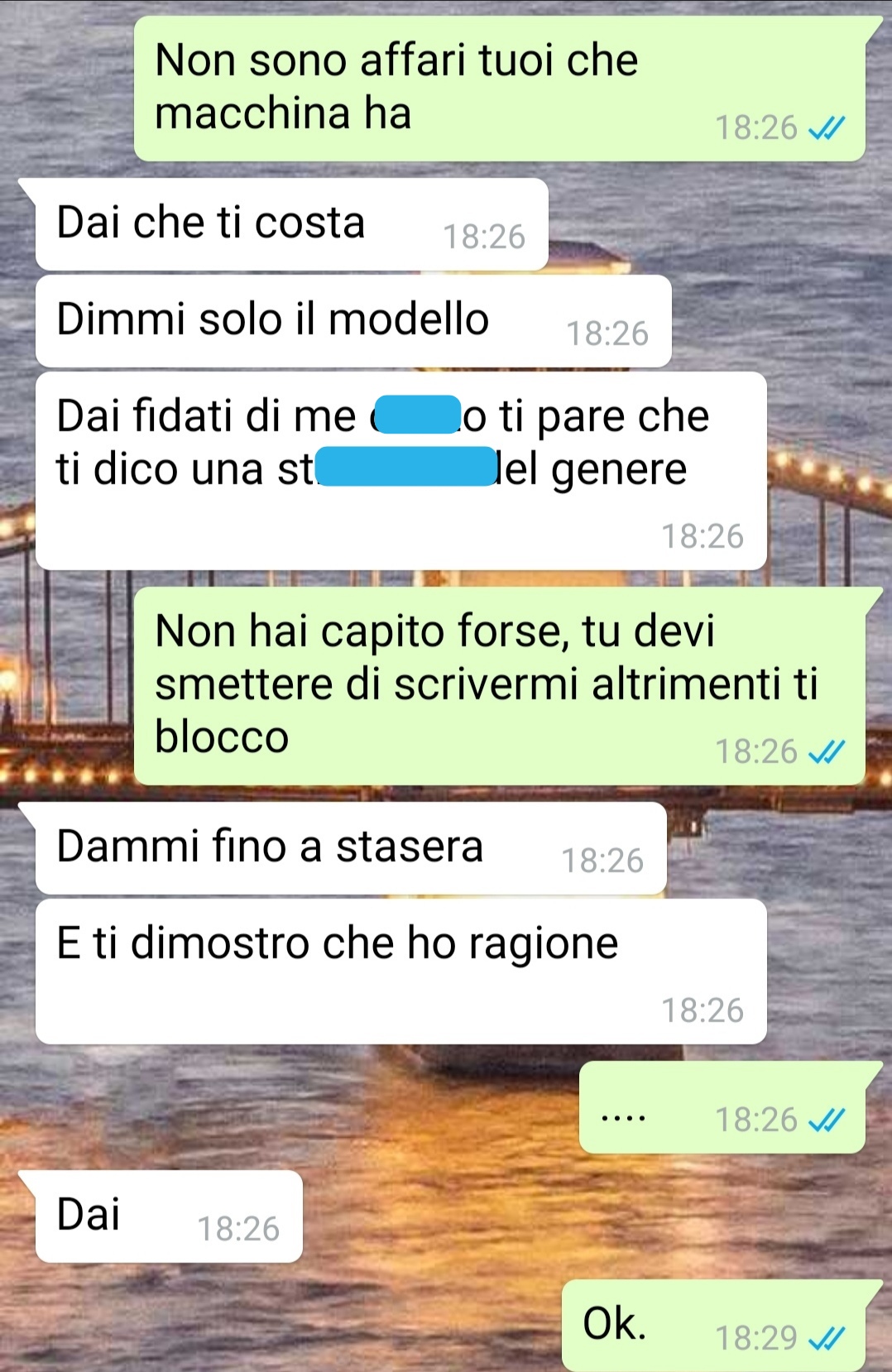Tap the blue double-check on "altrimenti ti blocco" message
This screenshot has height=1372, width=892.
(x=826, y=751)
